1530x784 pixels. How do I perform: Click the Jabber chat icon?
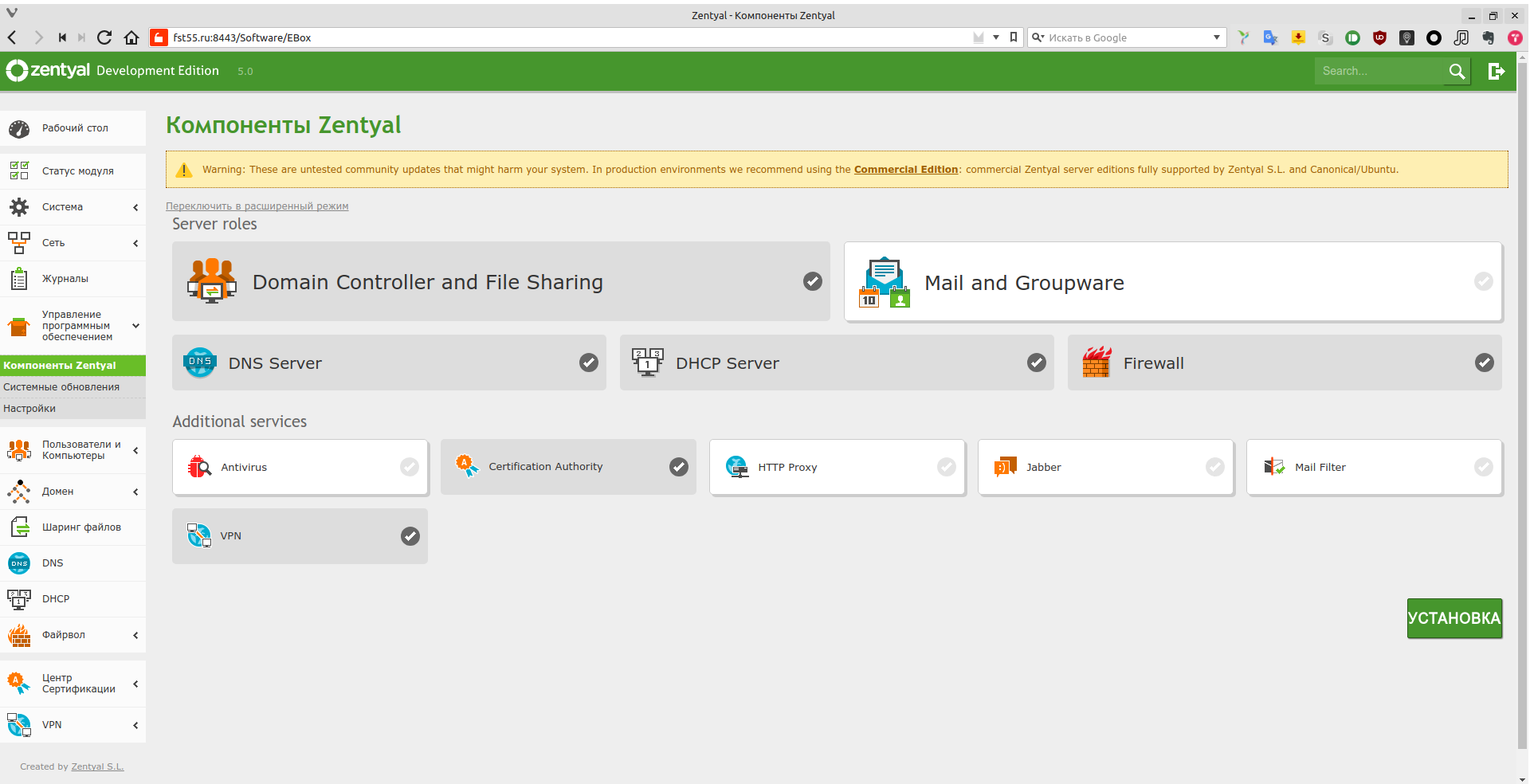coord(1006,467)
